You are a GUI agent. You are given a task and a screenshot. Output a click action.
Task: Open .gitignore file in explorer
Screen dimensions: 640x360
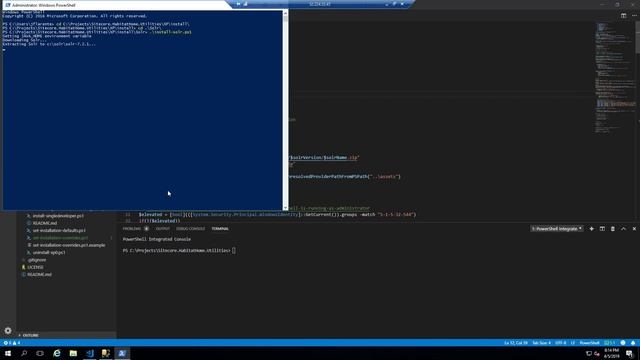37,260
